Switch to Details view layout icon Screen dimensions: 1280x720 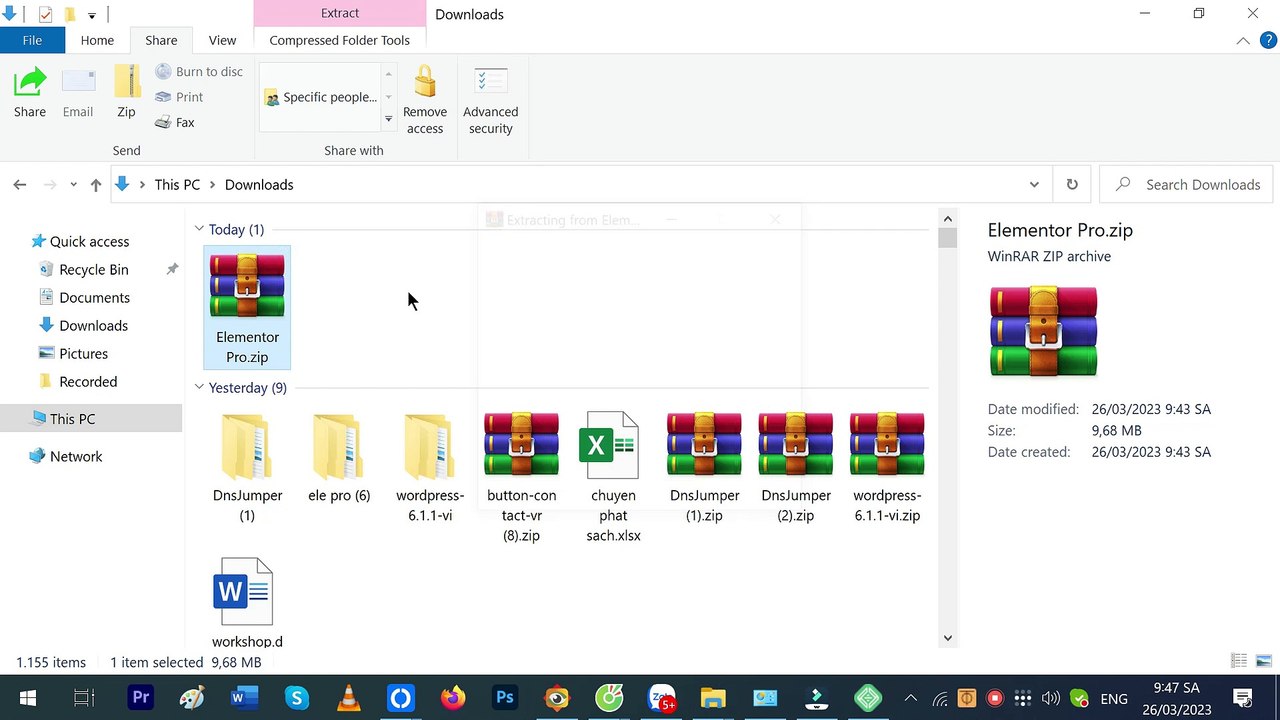coord(1239,661)
